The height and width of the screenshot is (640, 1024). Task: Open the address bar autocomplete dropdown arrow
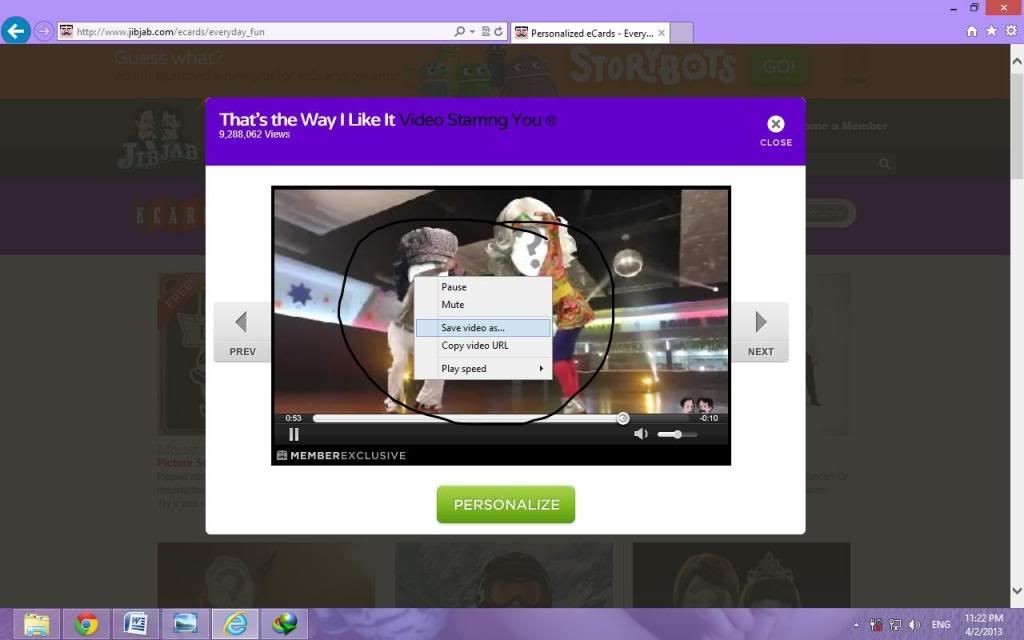(x=472, y=32)
